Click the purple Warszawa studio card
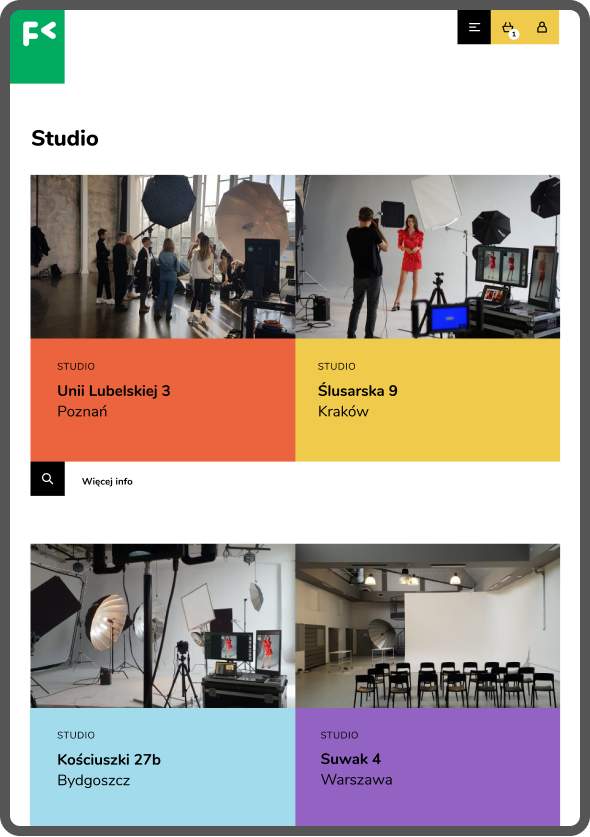Screen dimensions: 590x837 pyautogui.click(x=428, y=767)
